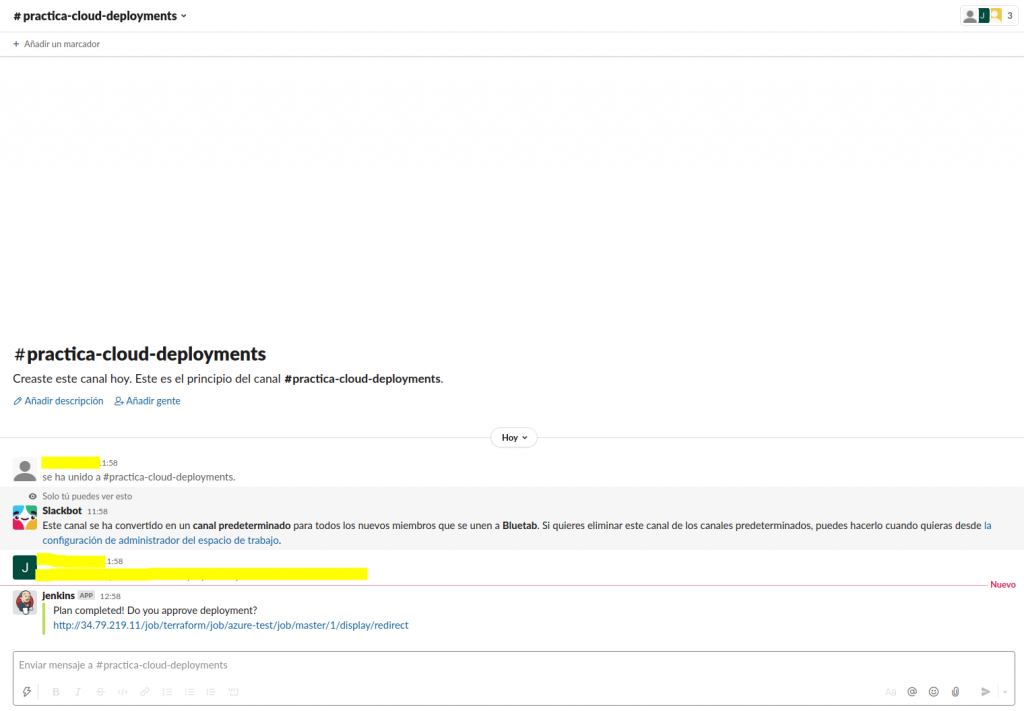Insert inline code formatting
This screenshot has width=1024, height=711.
pos(122,691)
